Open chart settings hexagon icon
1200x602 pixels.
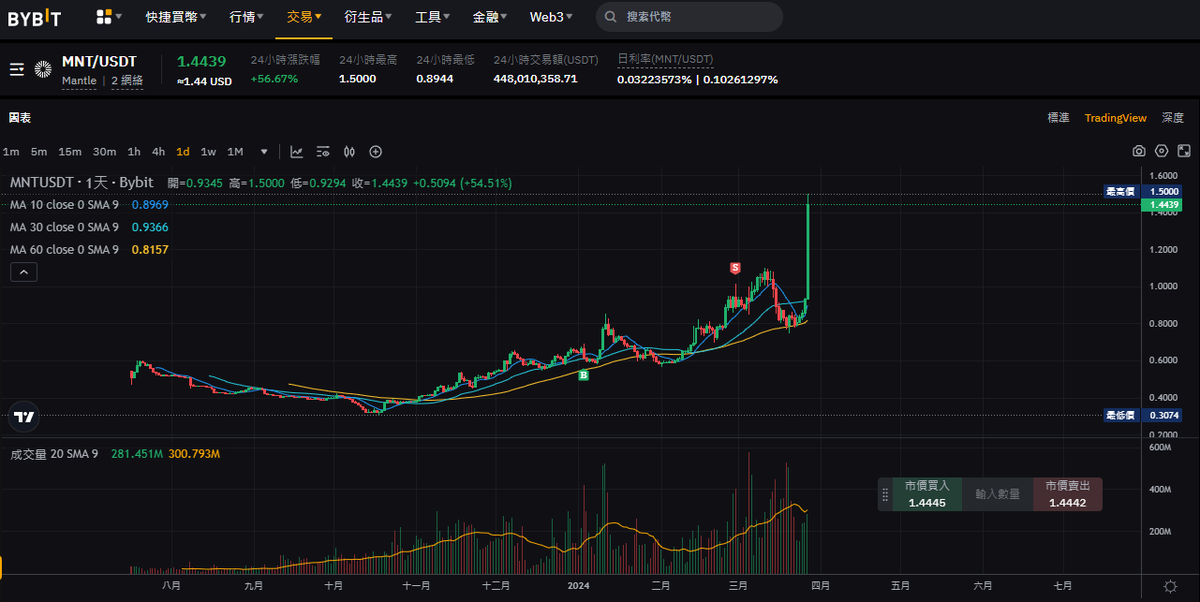(x=1161, y=151)
